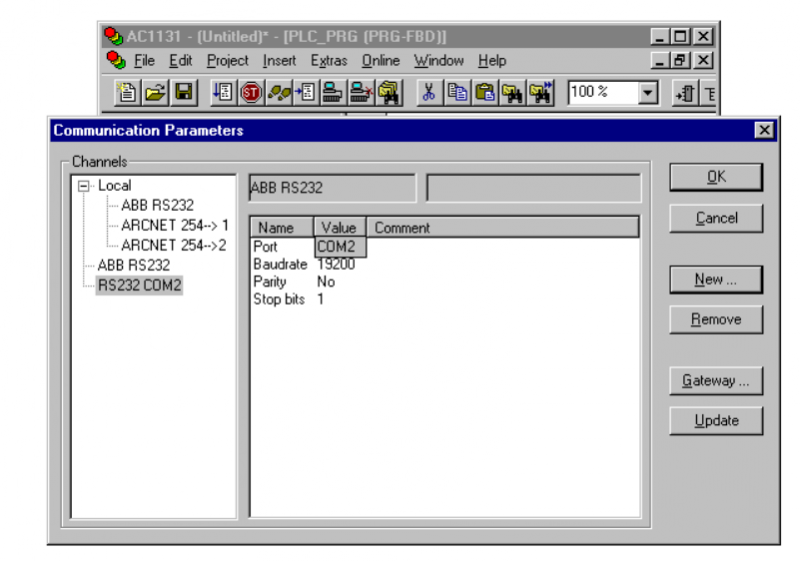
Task: Click the New file toolbar icon
Action: point(128,93)
